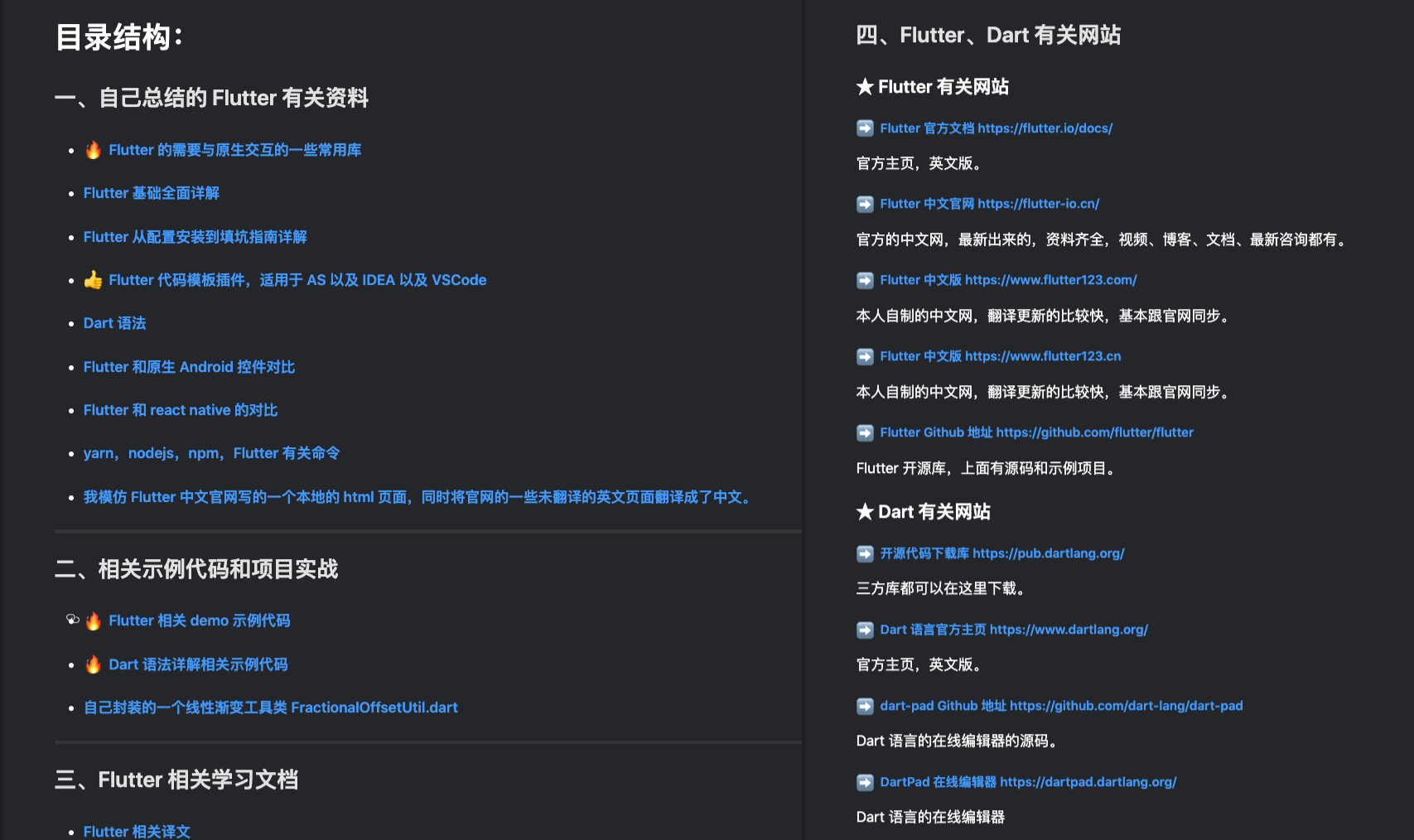Click thumbs-up emoji before Flutter 代码模板插件
Image resolution: width=1414 pixels, height=840 pixels.
pos(93,280)
